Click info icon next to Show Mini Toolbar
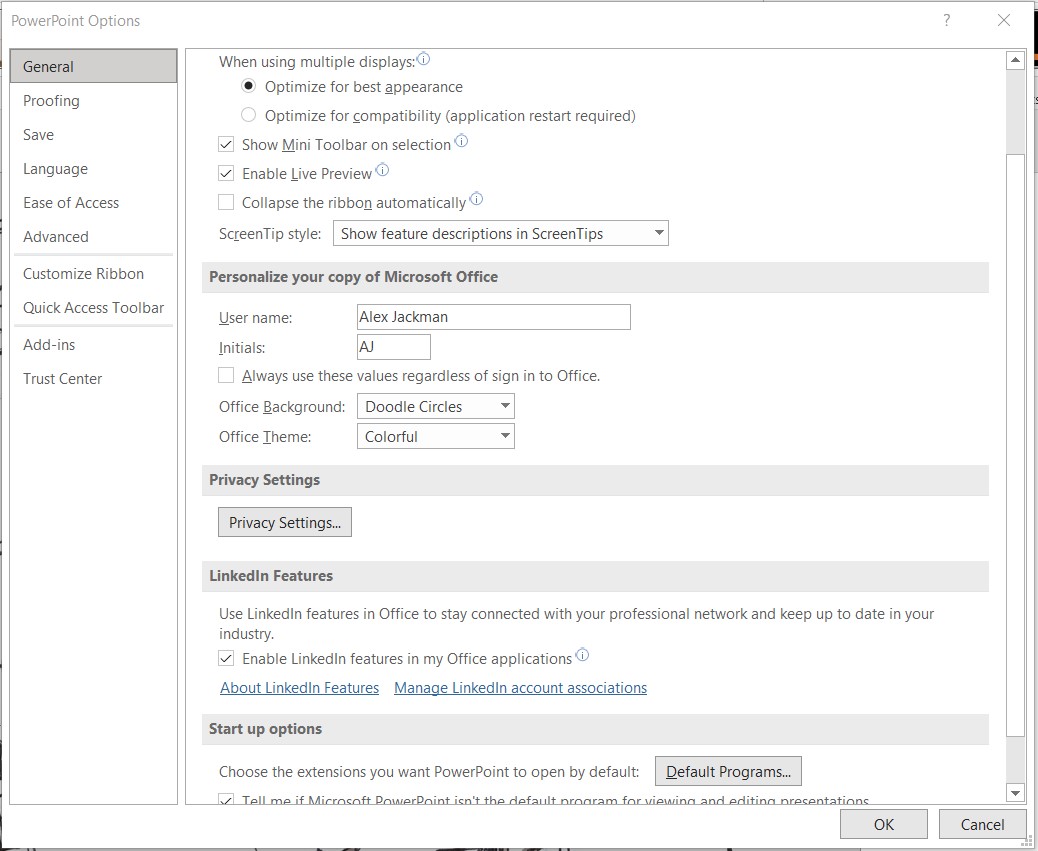 pyautogui.click(x=461, y=141)
